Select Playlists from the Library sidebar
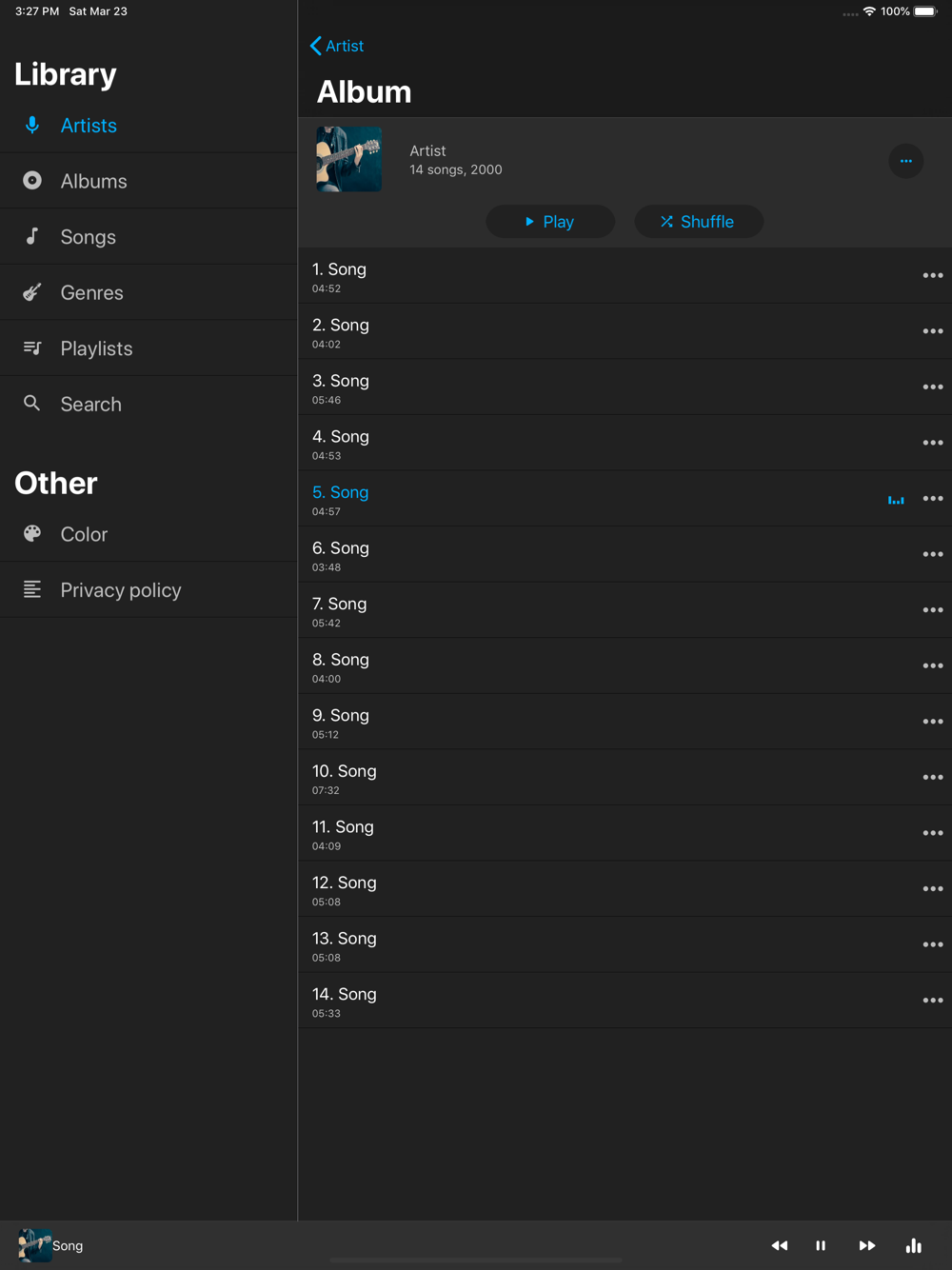This screenshot has width=952, height=1270. point(96,348)
